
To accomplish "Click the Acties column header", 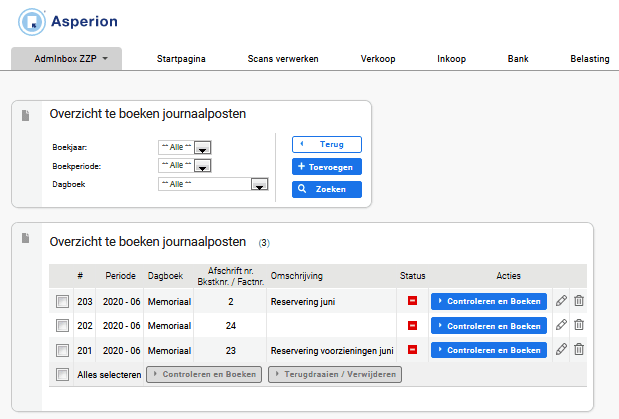I will coord(508,276).
